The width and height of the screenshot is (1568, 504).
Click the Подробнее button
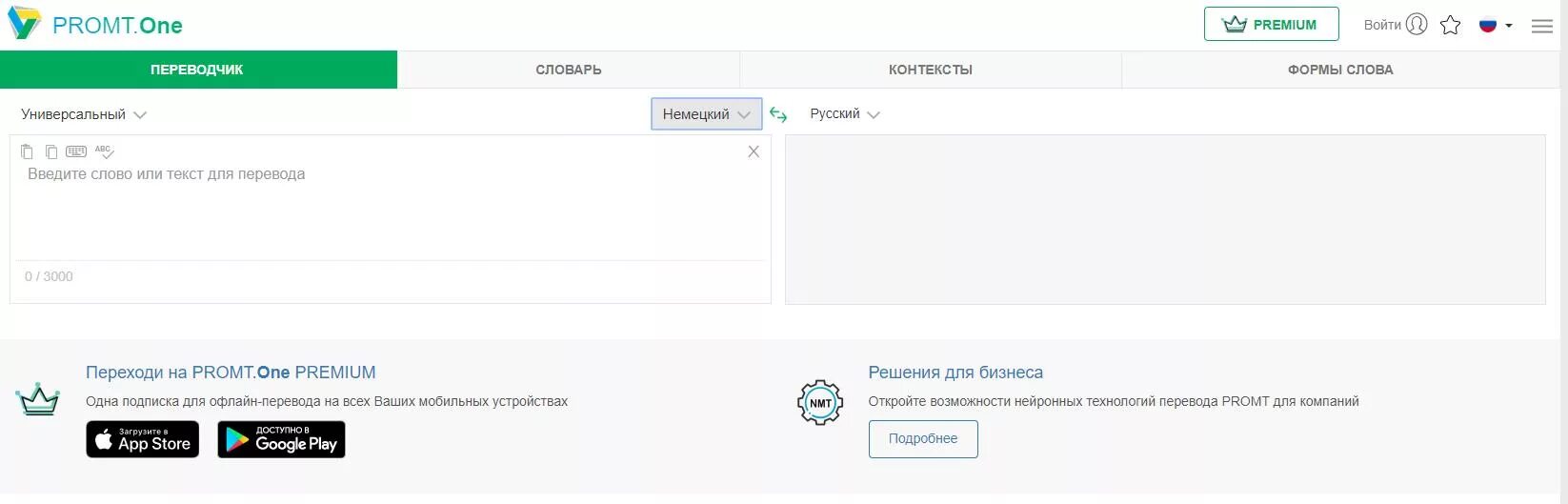click(923, 439)
